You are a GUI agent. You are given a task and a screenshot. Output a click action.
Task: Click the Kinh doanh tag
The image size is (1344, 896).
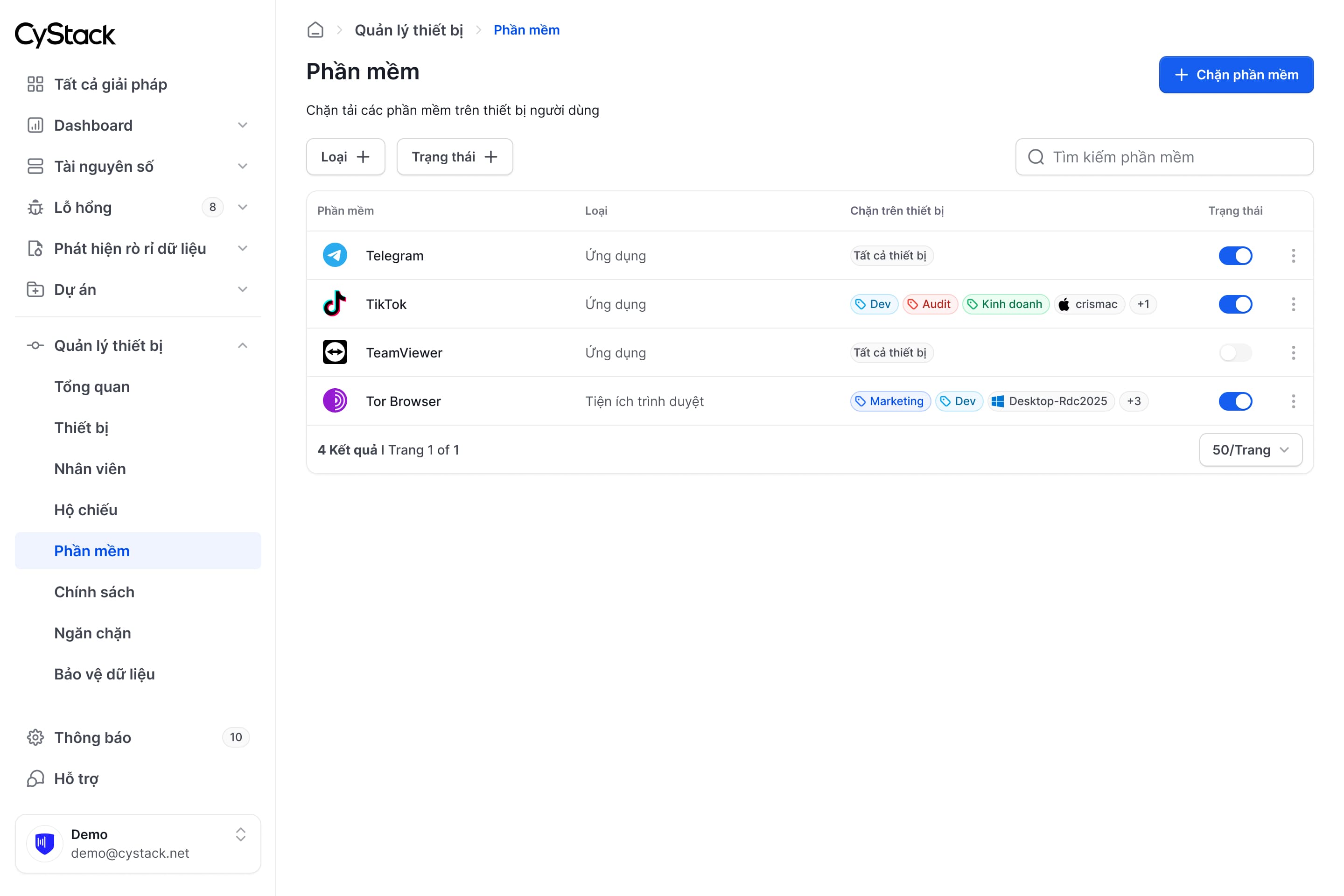pyautogui.click(x=1005, y=304)
